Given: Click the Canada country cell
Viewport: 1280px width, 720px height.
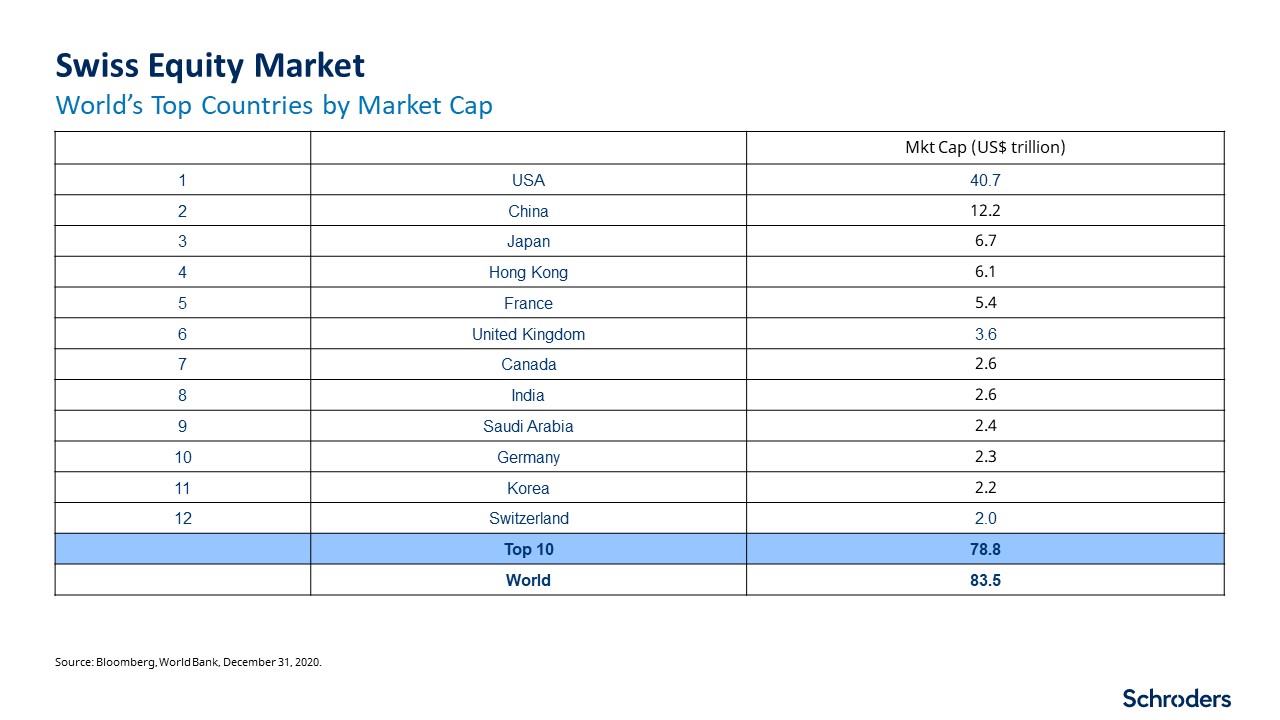Looking at the screenshot, I should (528, 365).
